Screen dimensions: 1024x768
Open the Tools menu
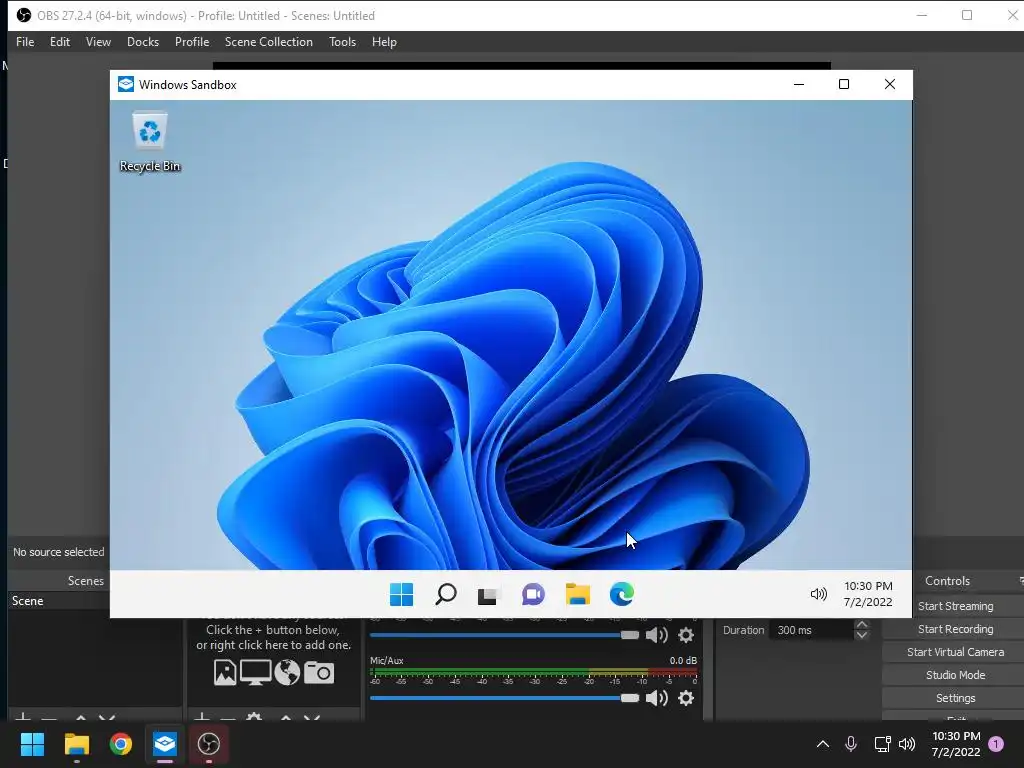pos(342,42)
